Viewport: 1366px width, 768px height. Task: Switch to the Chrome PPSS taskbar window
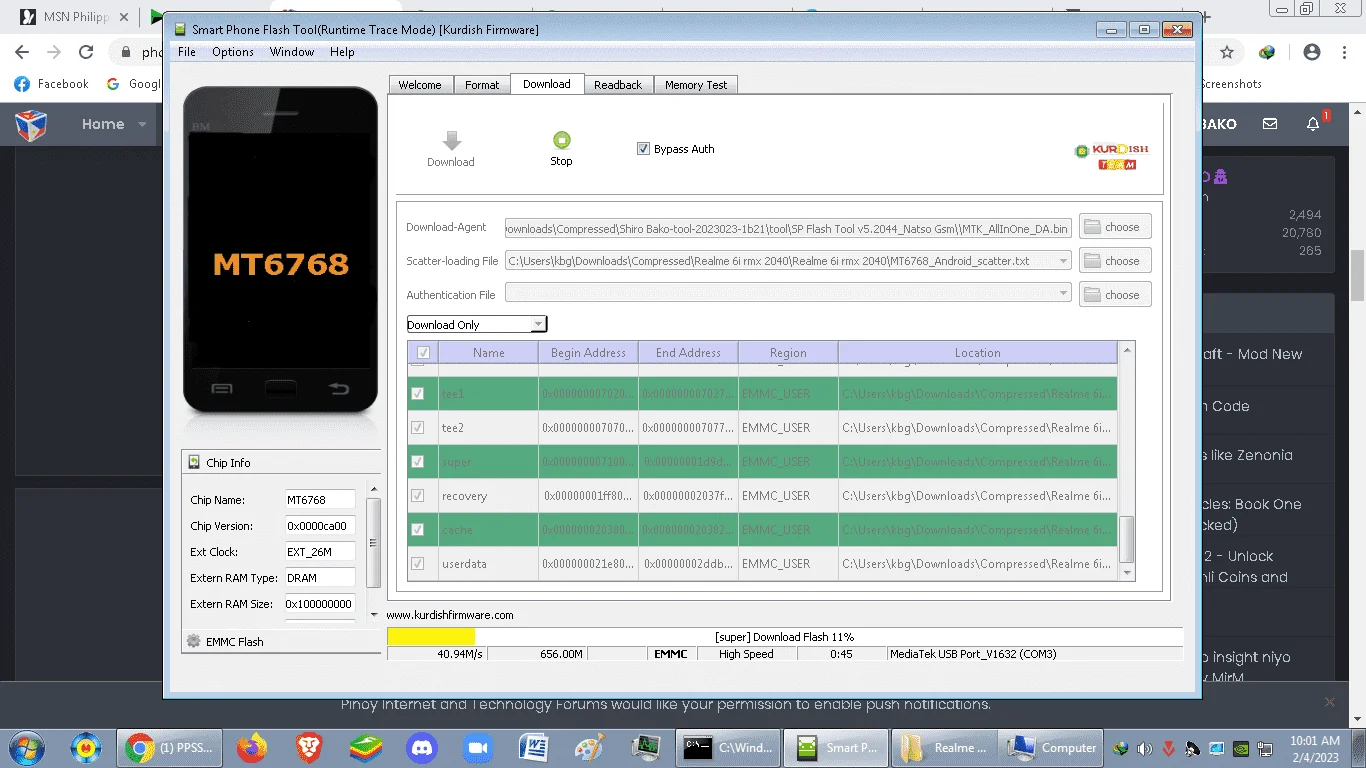(169, 747)
